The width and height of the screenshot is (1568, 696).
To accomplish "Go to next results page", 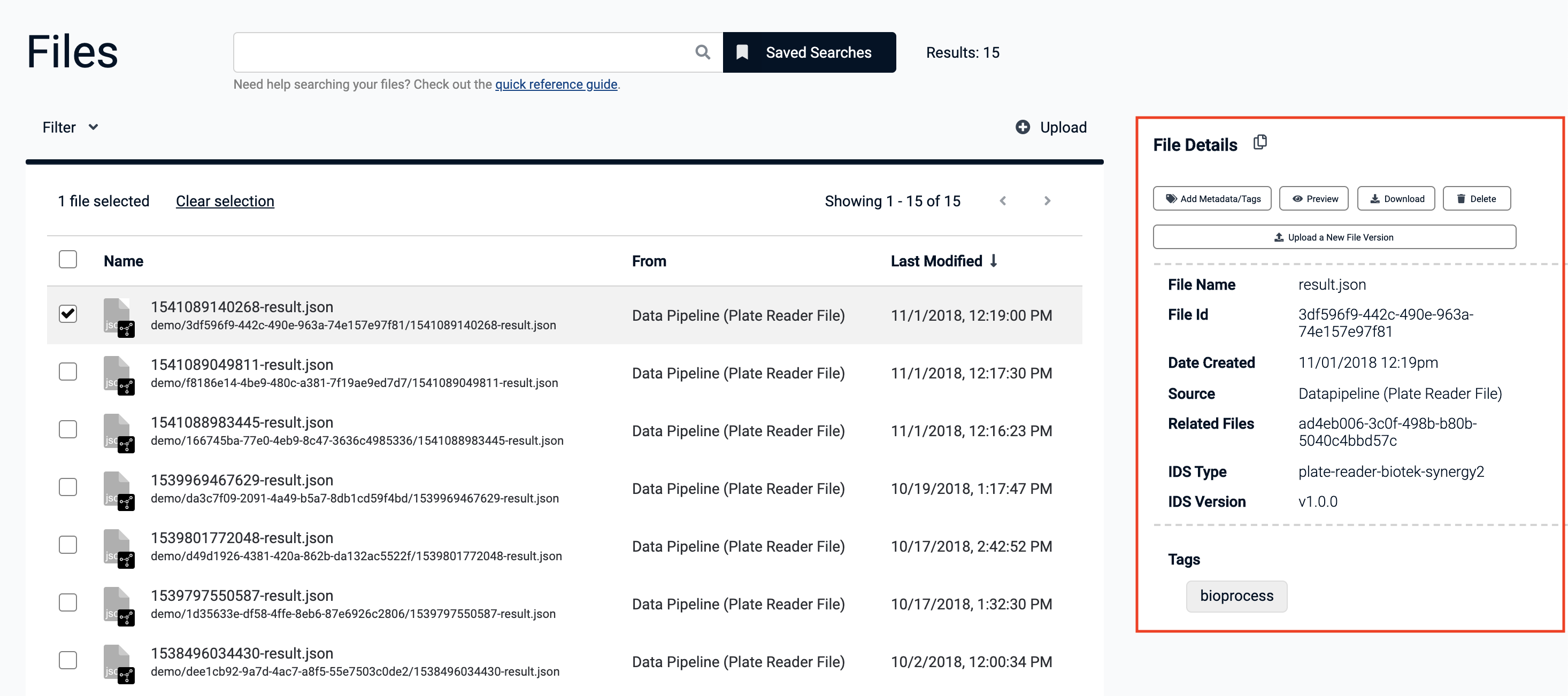I will (1047, 201).
